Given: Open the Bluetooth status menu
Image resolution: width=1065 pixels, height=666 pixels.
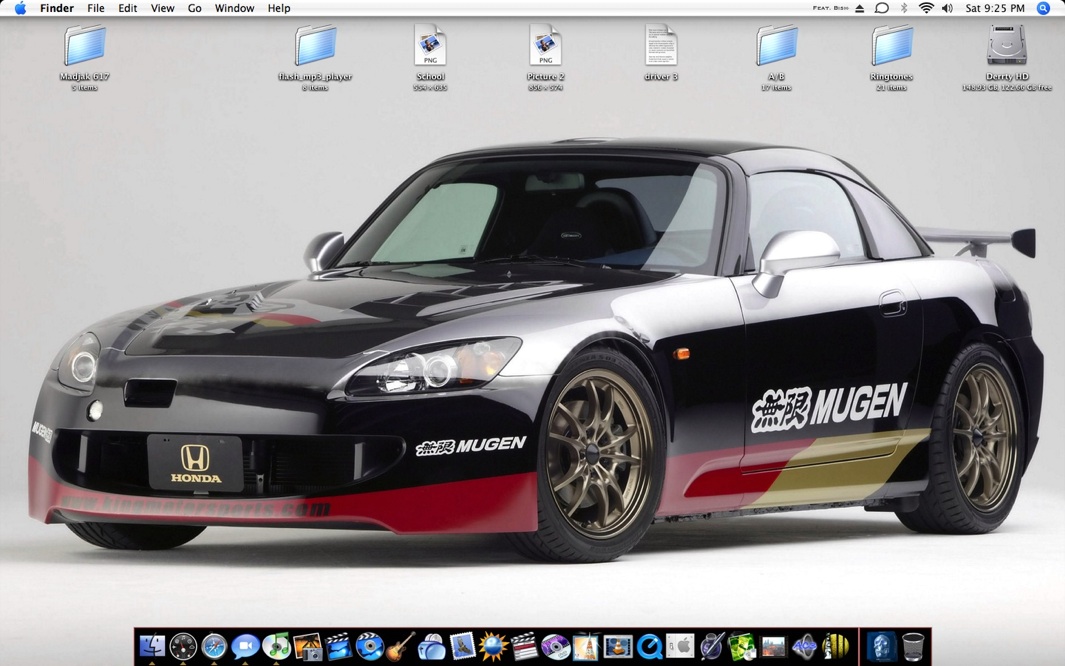Looking at the screenshot, I should click(904, 8).
